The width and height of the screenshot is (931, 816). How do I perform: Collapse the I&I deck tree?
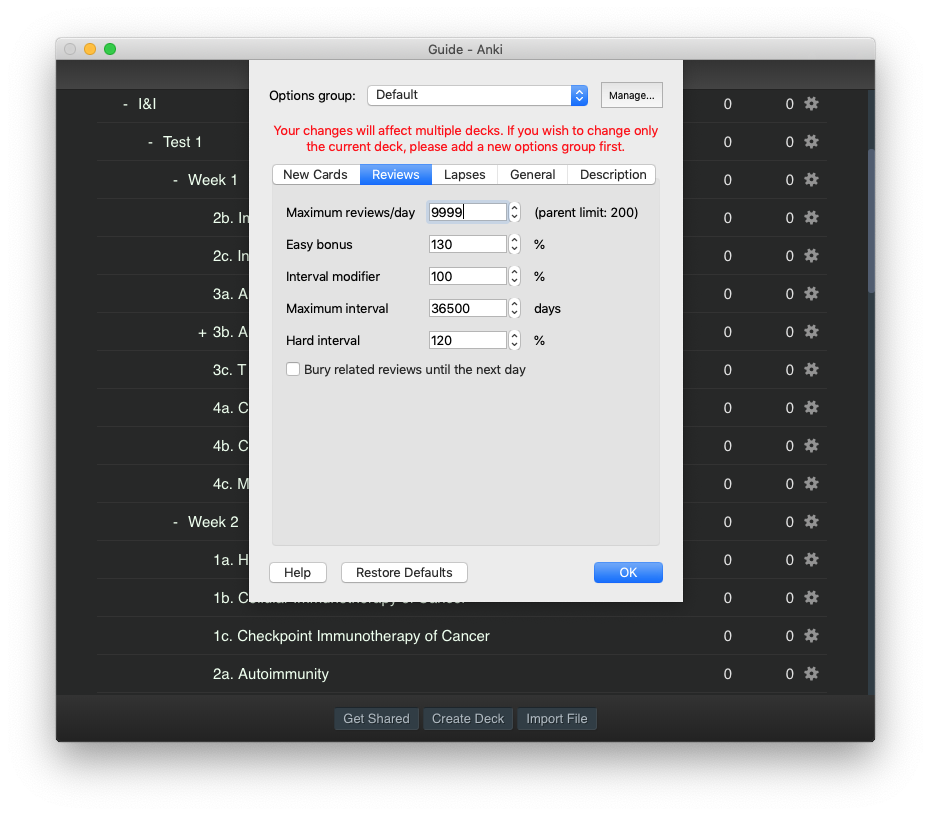pos(125,105)
